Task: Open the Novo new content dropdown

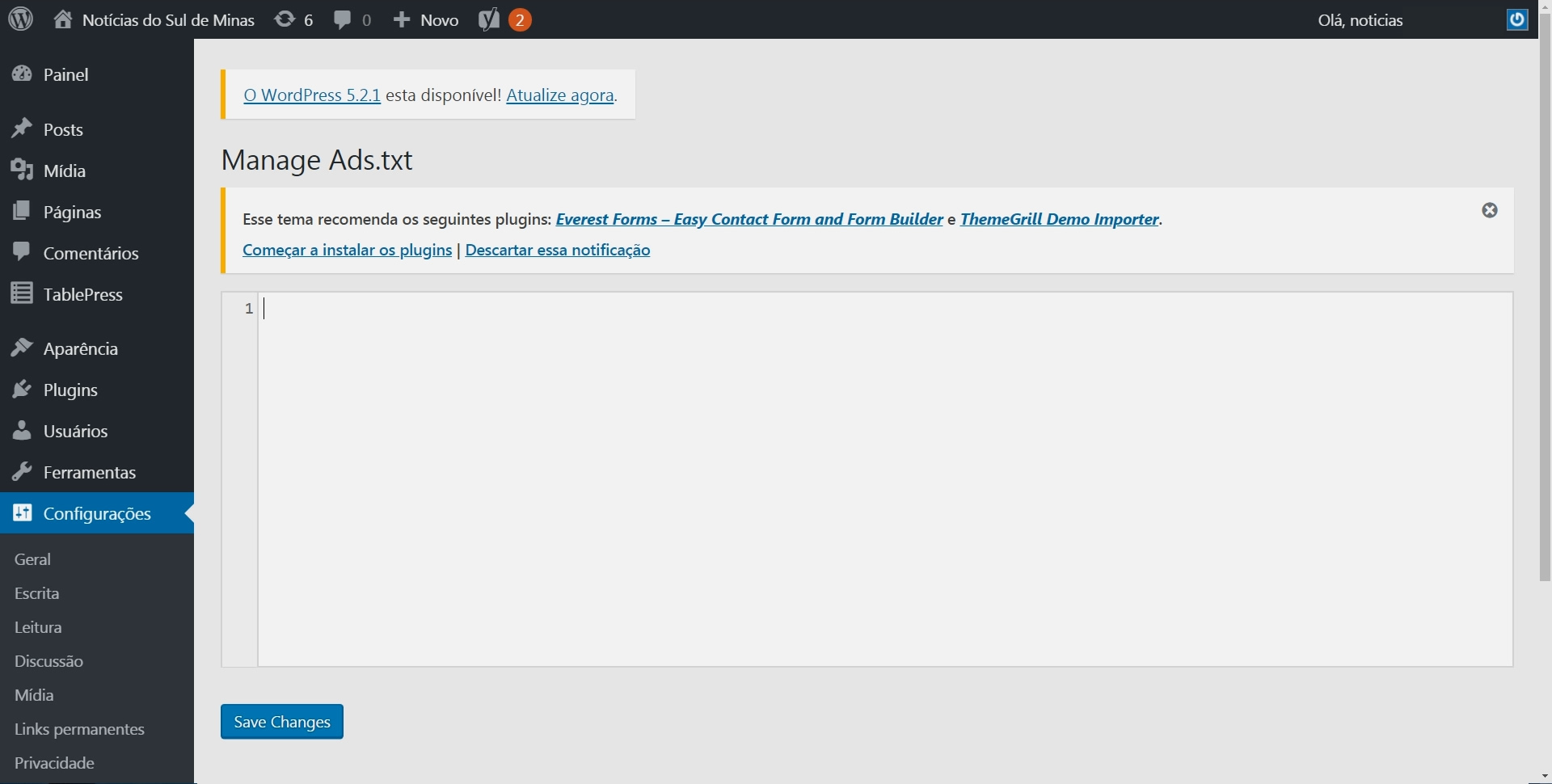Action: click(426, 19)
